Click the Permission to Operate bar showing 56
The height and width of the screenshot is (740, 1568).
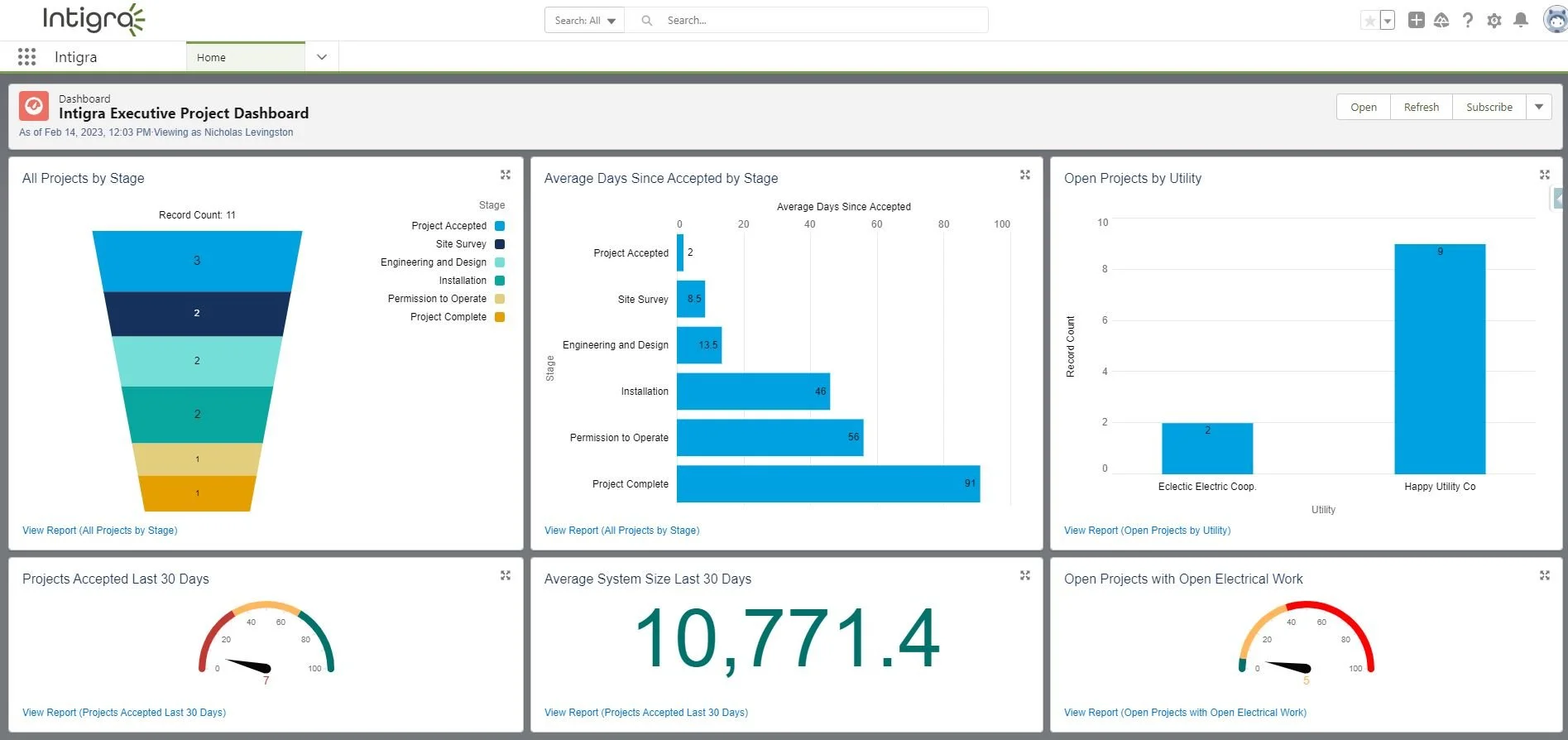770,438
